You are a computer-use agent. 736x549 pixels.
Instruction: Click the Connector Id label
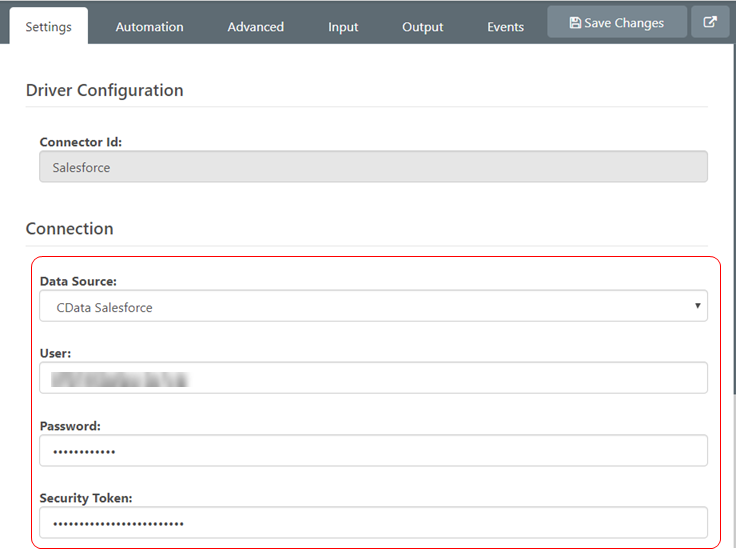(81, 142)
